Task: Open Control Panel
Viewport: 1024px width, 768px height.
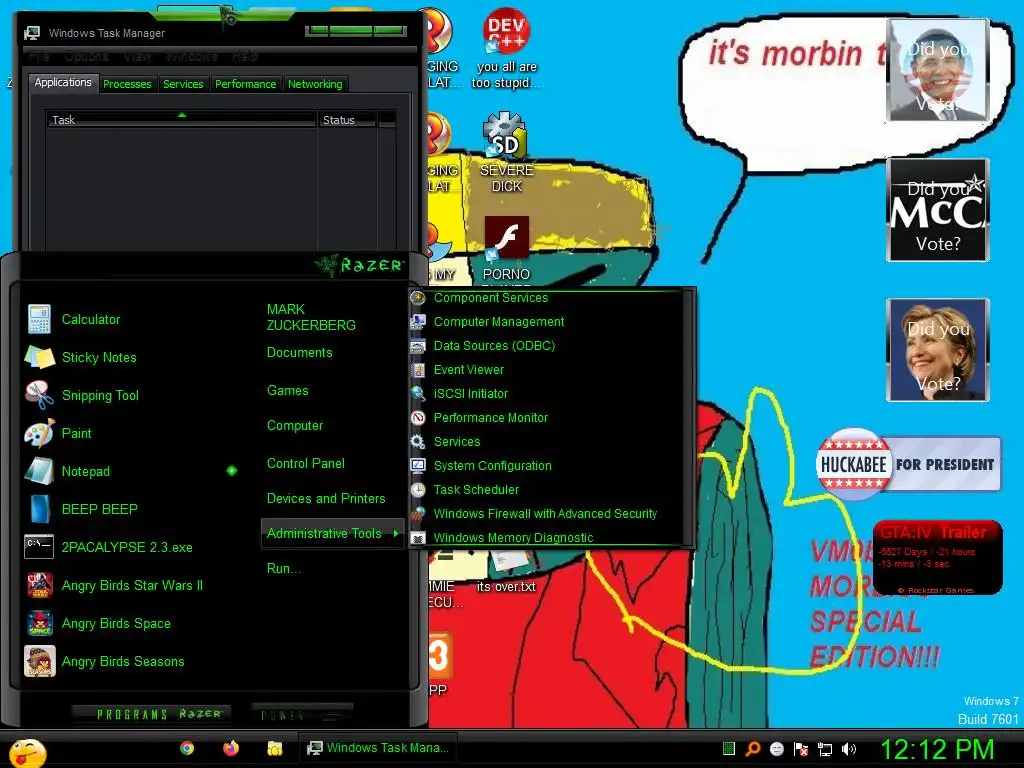Action: pos(306,464)
